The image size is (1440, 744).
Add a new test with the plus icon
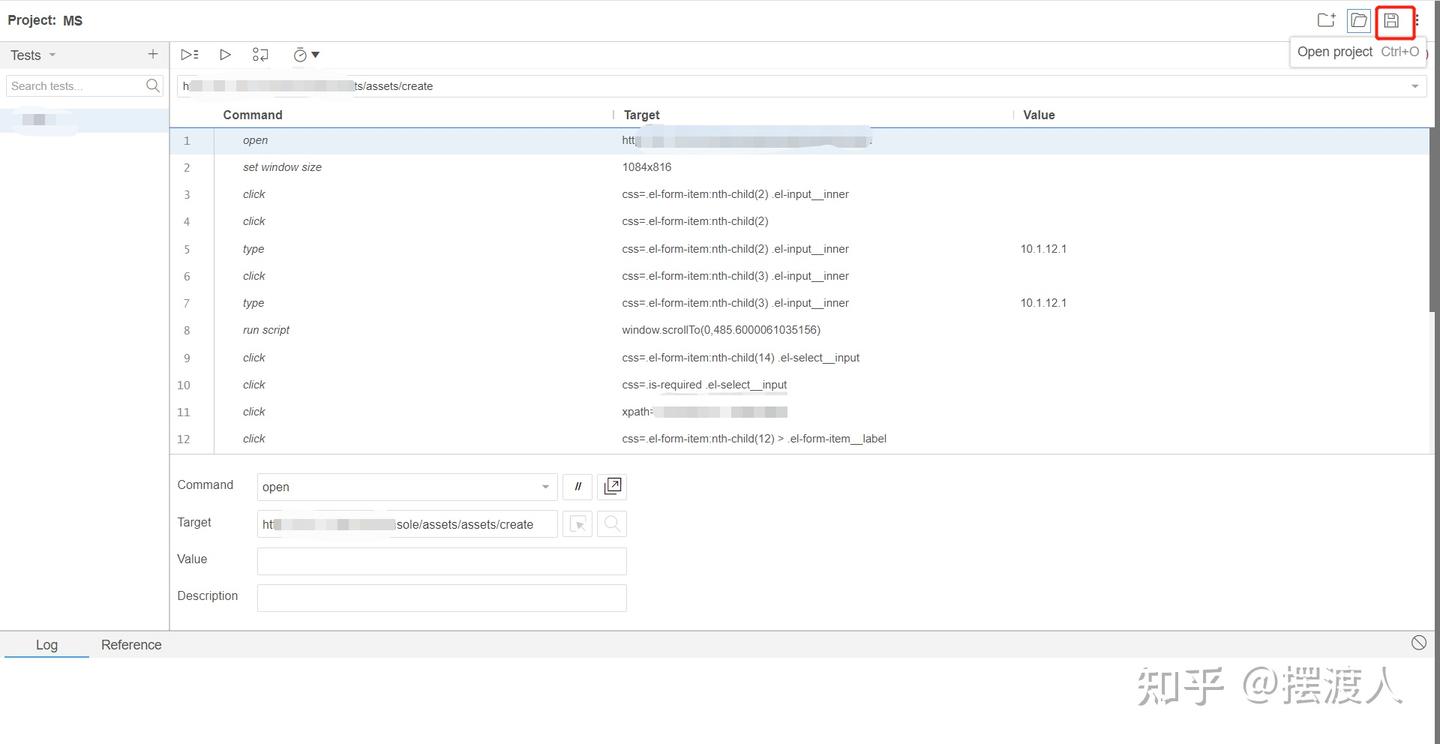pos(153,55)
